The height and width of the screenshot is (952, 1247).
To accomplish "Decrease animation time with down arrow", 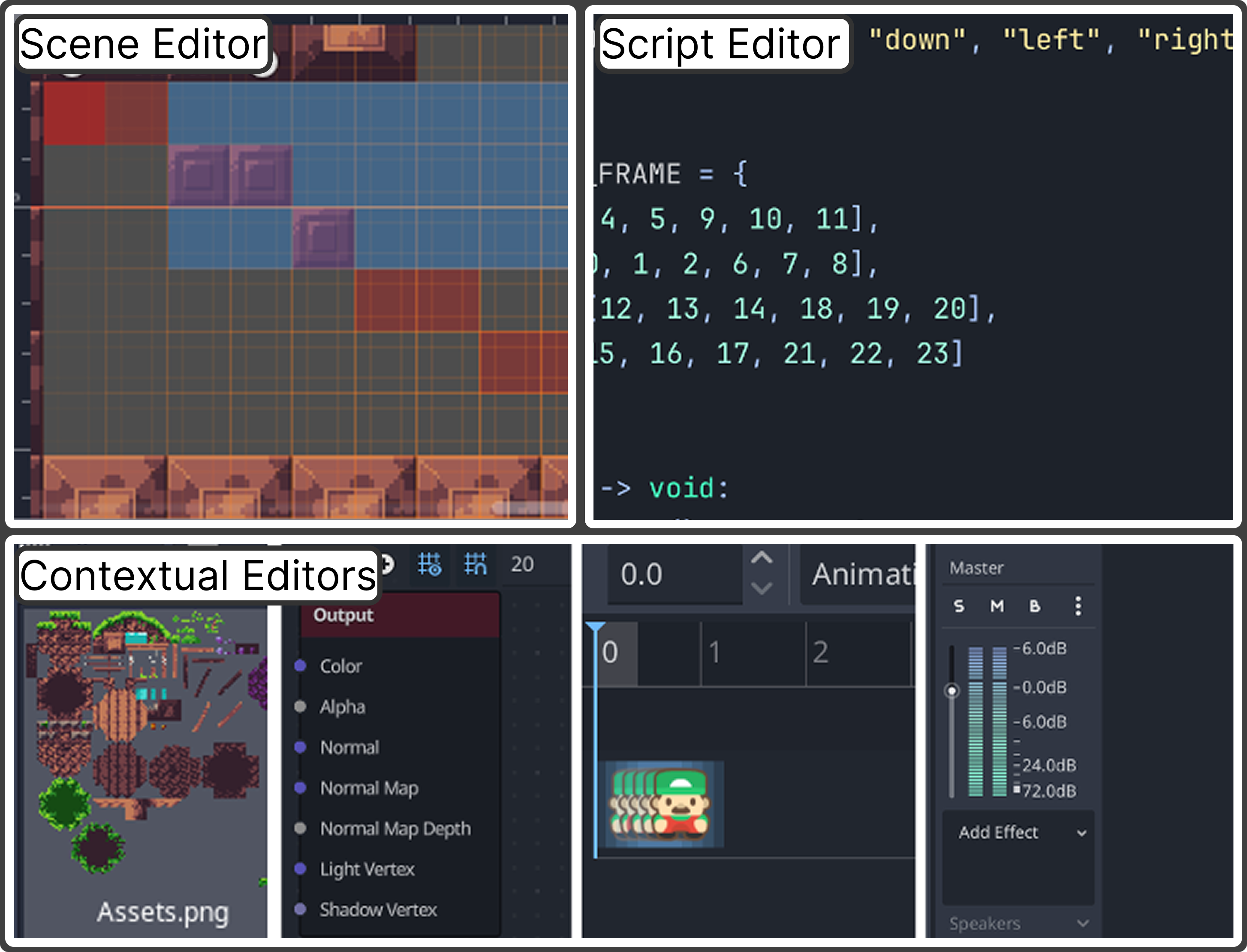I will pos(762,588).
